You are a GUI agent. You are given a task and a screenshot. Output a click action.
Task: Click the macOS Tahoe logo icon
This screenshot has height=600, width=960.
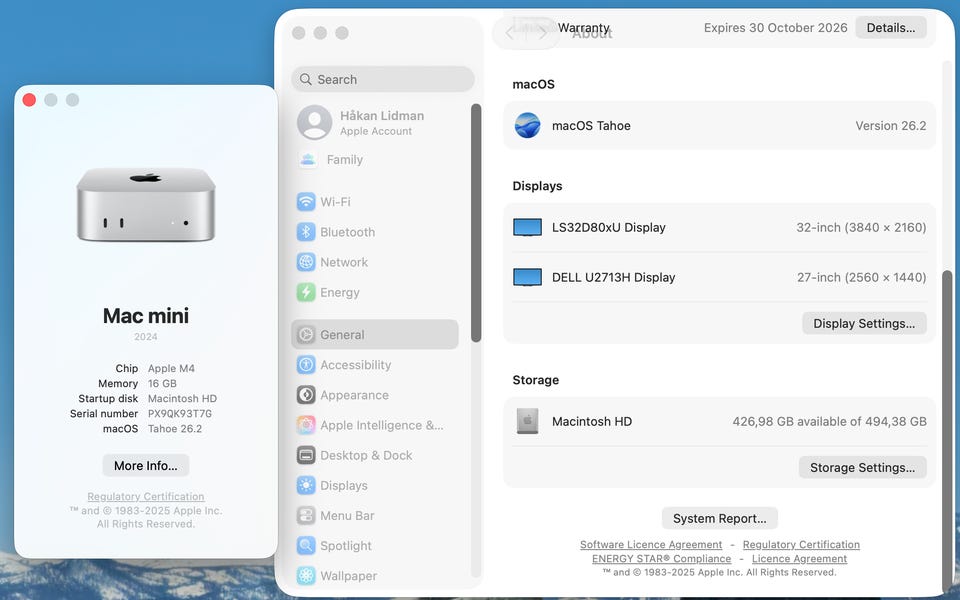pos(527,126)
